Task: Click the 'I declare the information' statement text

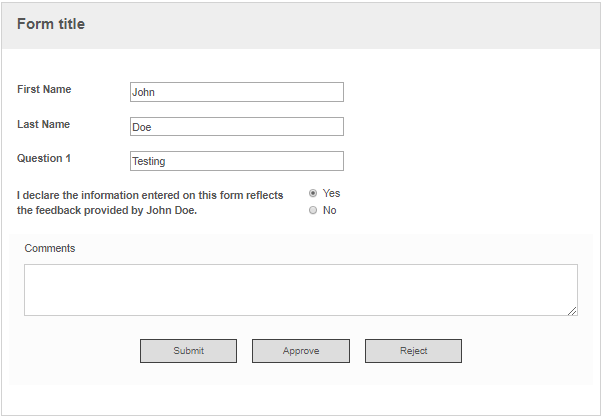Action: [x=150, y=203]
